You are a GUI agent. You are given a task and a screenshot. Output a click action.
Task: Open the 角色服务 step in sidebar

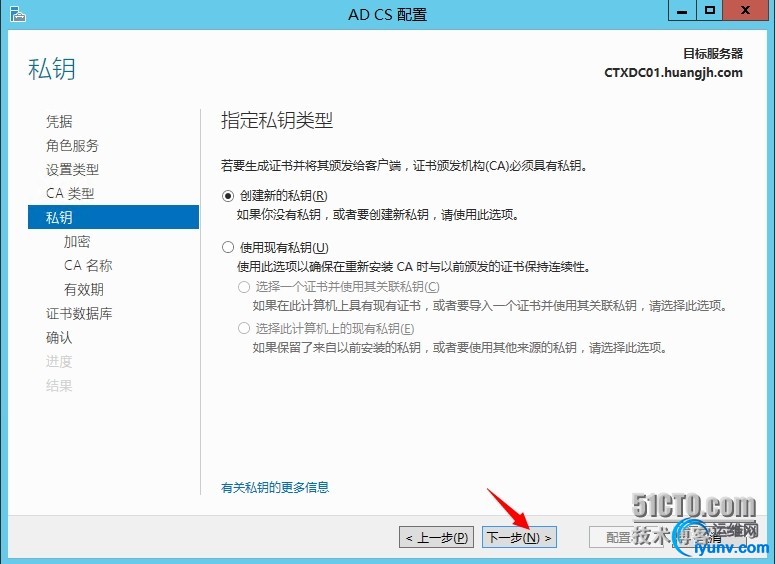pos(72,145)
